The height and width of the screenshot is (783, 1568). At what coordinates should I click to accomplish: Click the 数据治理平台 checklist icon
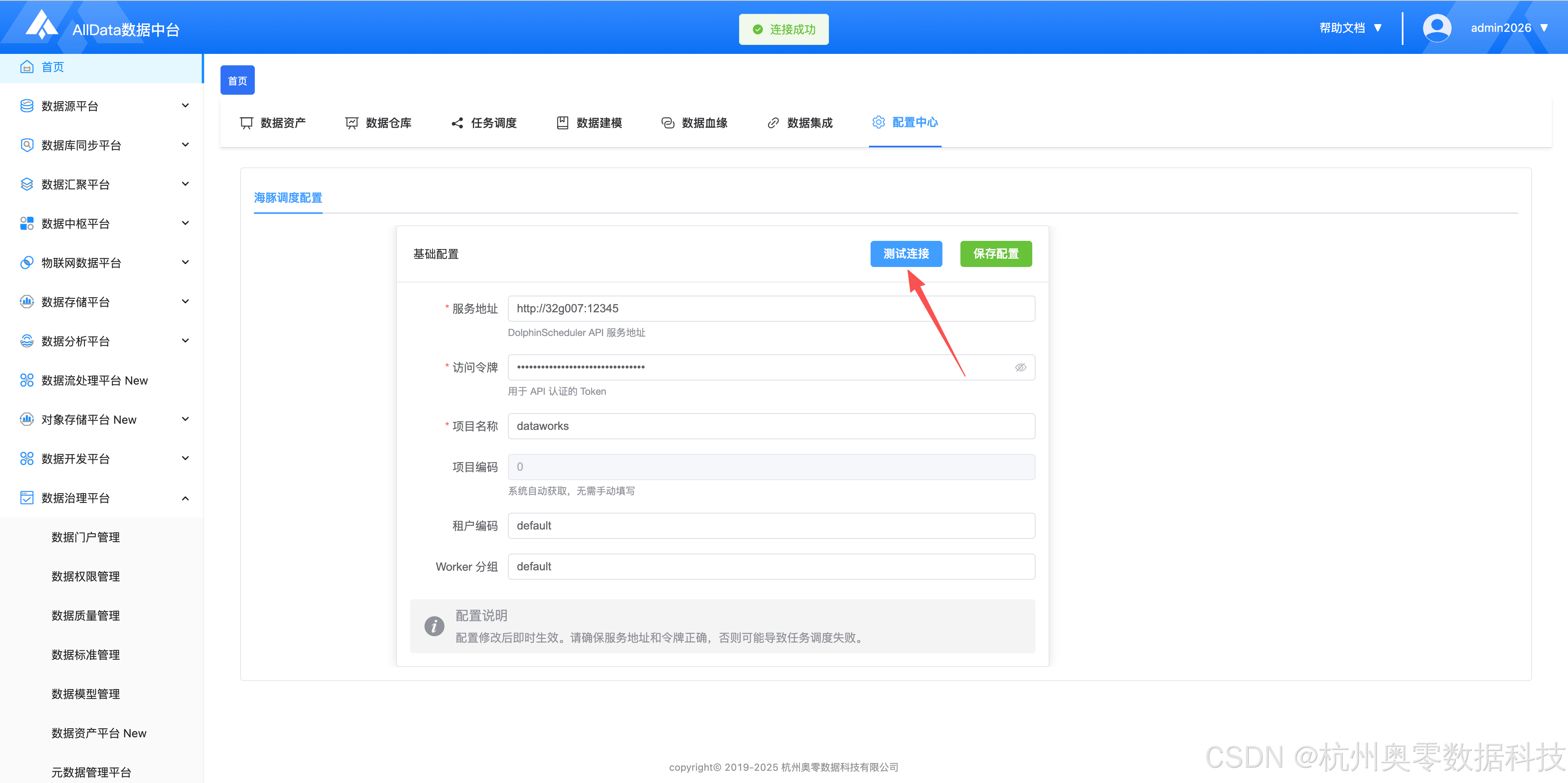coord(27,498)
